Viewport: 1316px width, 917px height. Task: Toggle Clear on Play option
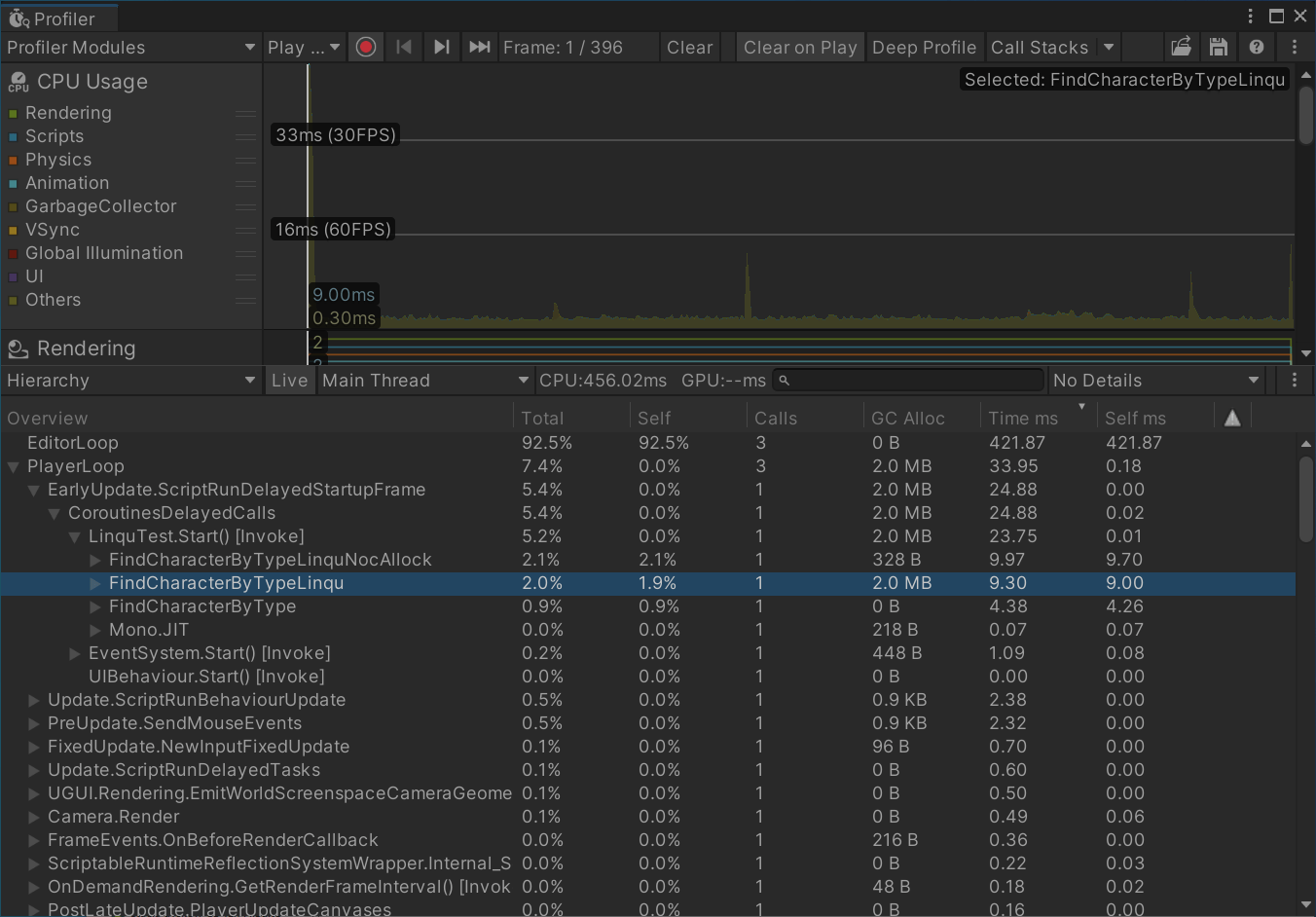[800, 47]
